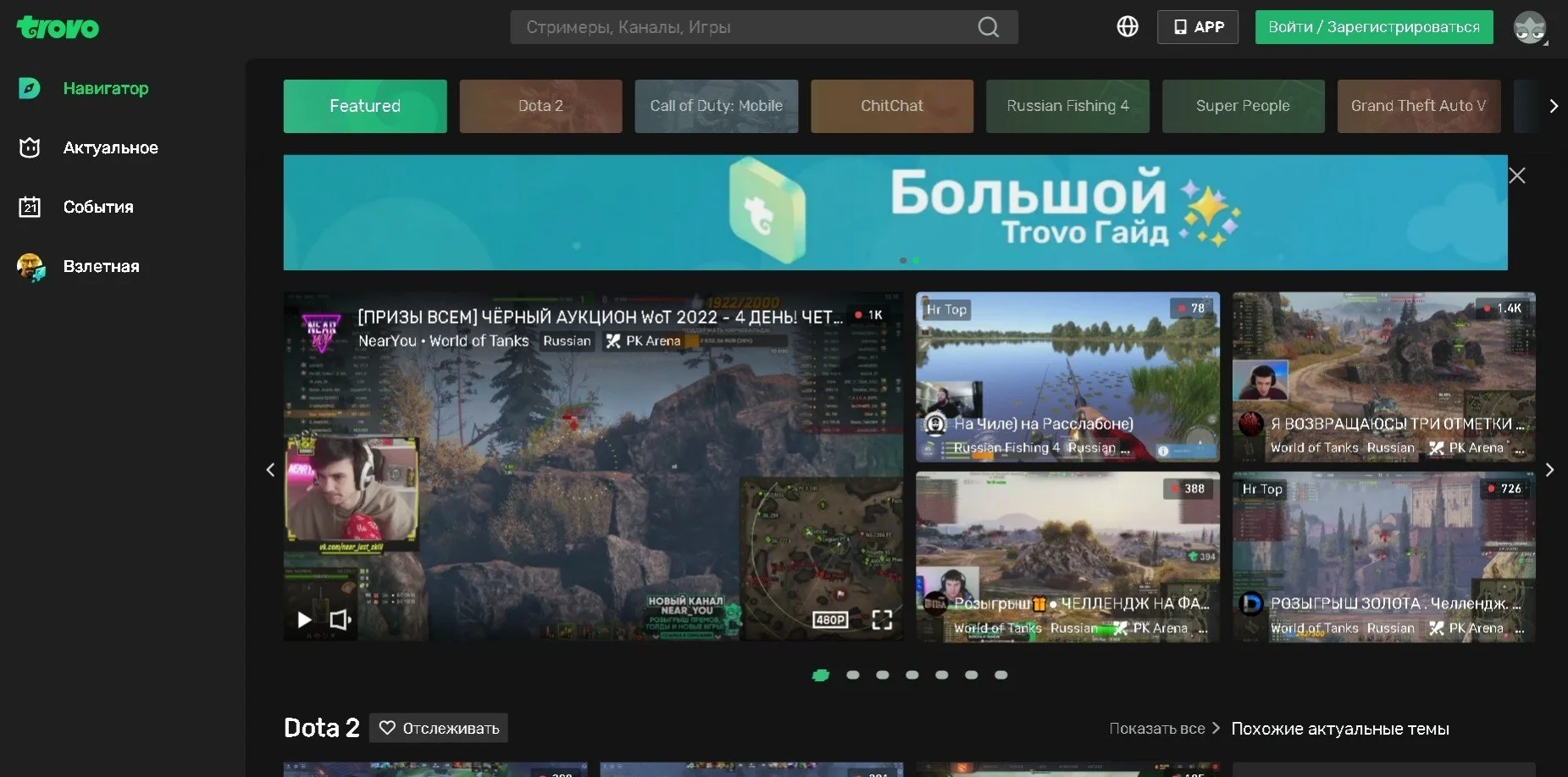This screenshot has width=1568, height=777.
Task: Select fourth carousel page dot
Action: coord(912,675)
